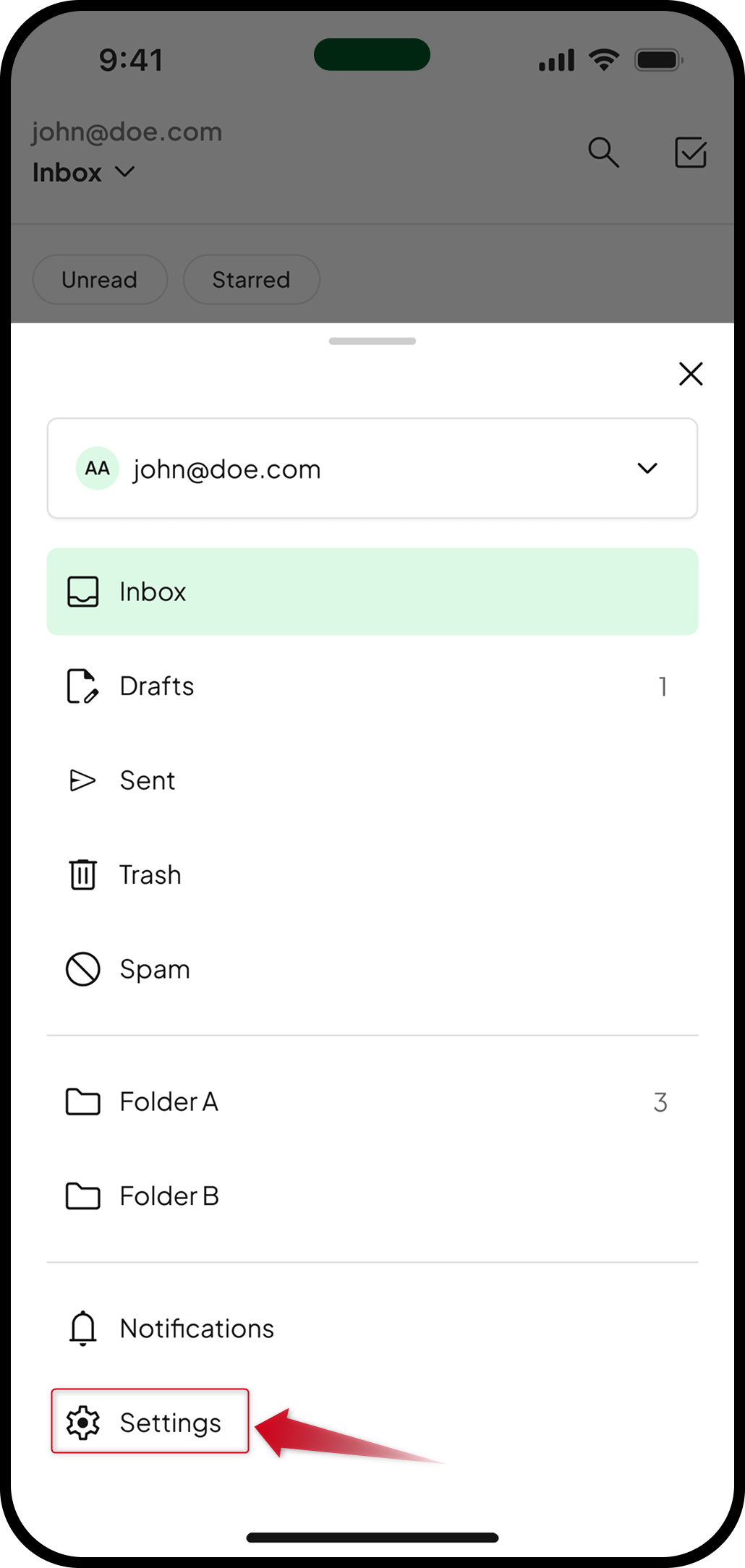Tap the search magnifier icon

click(x=603, y=153)
